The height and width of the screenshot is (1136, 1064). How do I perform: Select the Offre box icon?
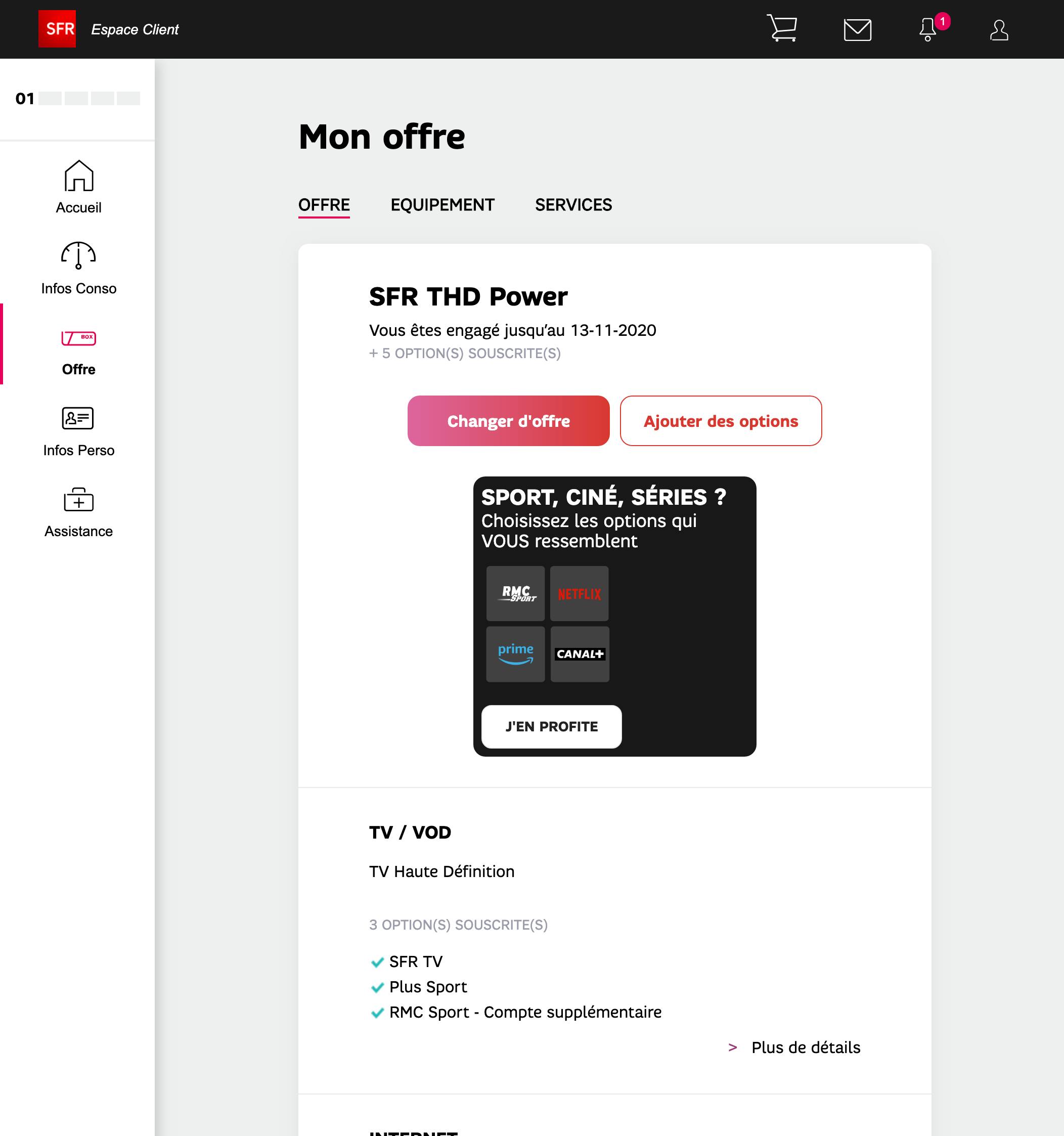click(x=78, y=338)
